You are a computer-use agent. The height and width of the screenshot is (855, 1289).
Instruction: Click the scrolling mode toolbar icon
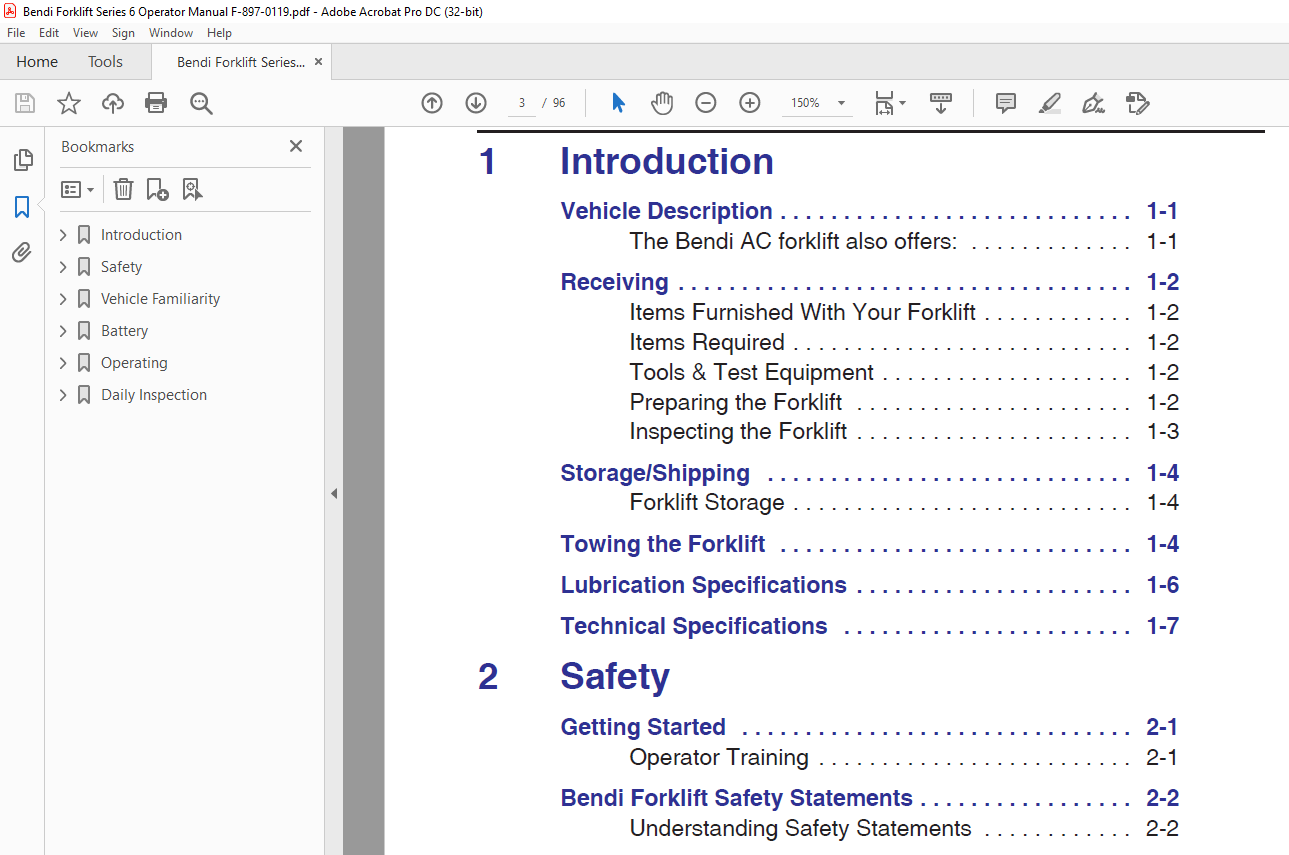pyautogui.click(x=941, y=103)
